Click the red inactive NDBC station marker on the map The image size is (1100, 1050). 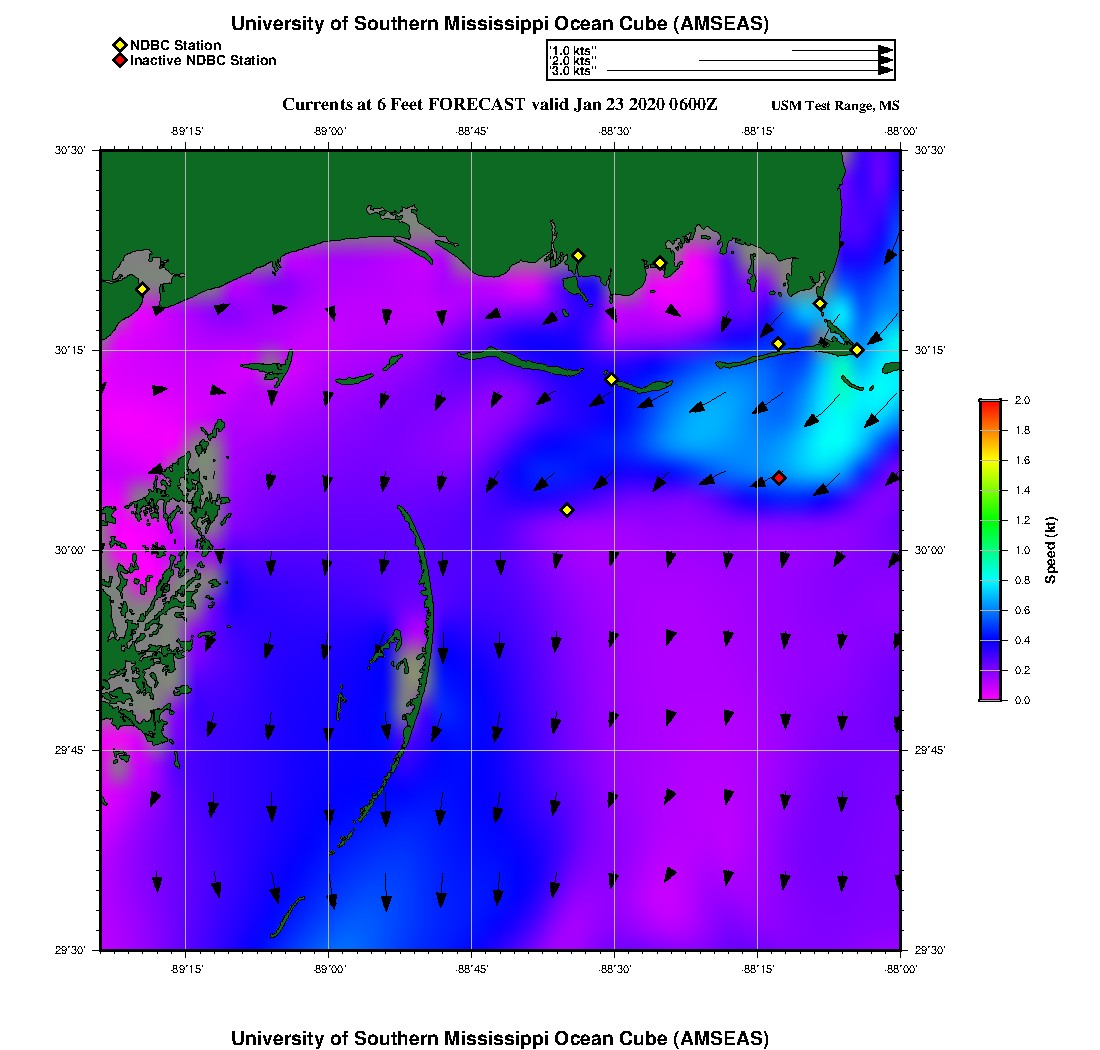point(779,478)
